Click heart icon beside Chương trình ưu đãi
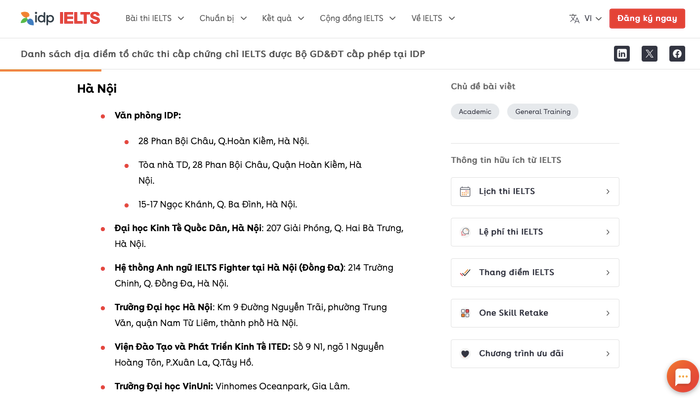Image resolution: width=700 pixels, height=398 pixels. coord(465,354)
